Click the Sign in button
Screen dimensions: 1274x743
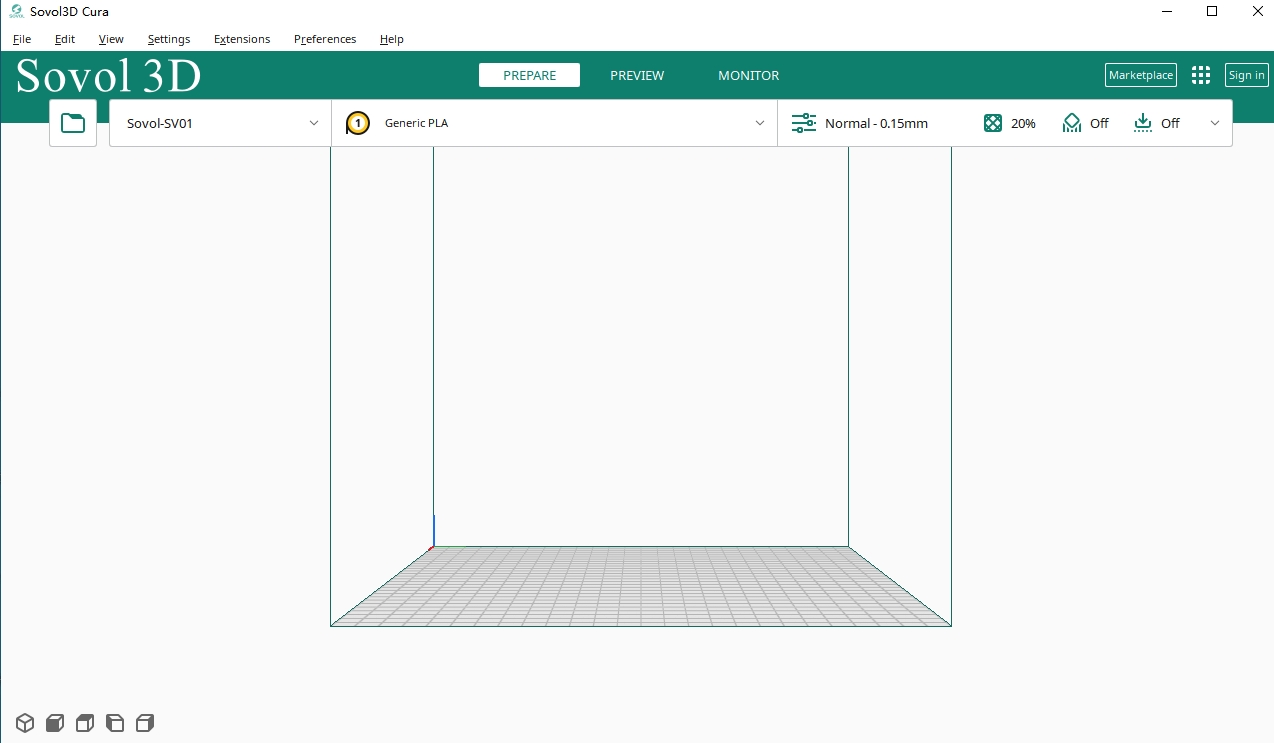point(1246,75)
